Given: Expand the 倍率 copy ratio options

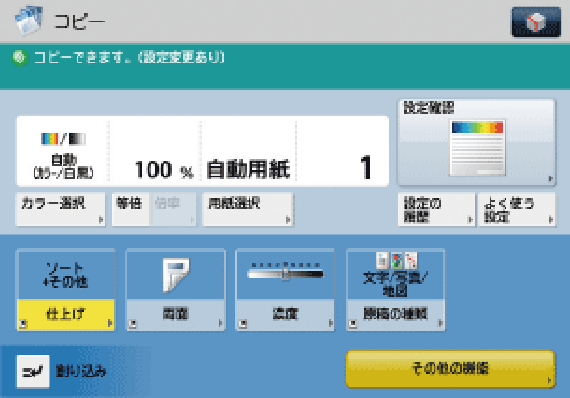Looking at the screenshot, I should point(173,209).
